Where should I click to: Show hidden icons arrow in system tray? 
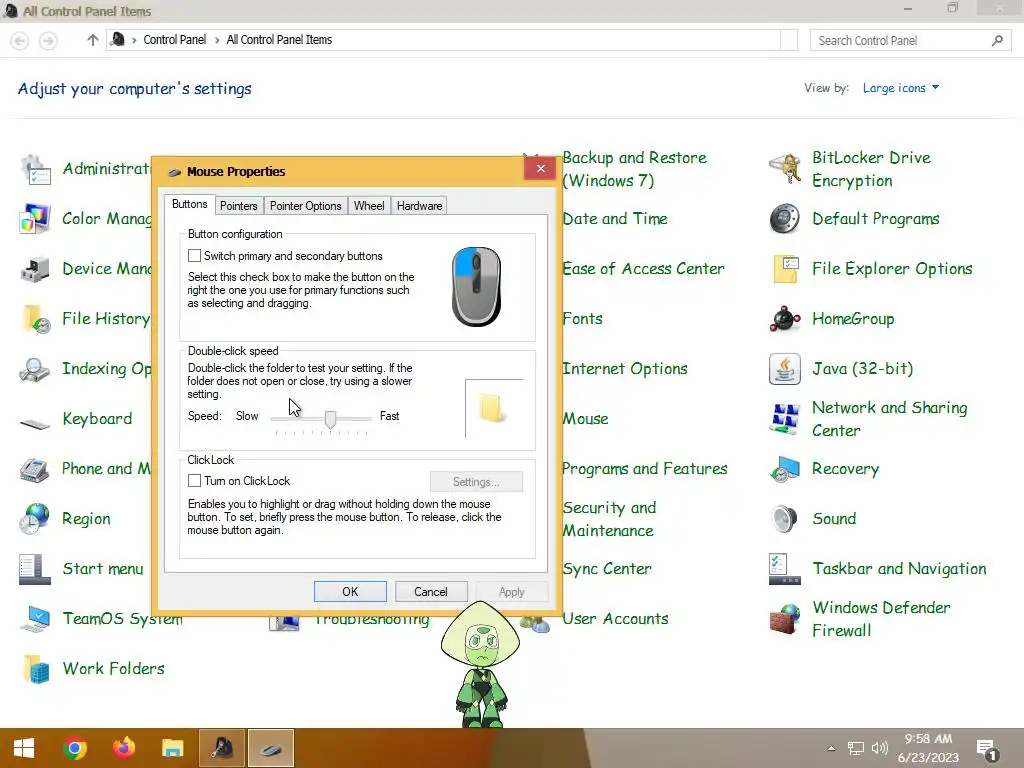[831, 748]
